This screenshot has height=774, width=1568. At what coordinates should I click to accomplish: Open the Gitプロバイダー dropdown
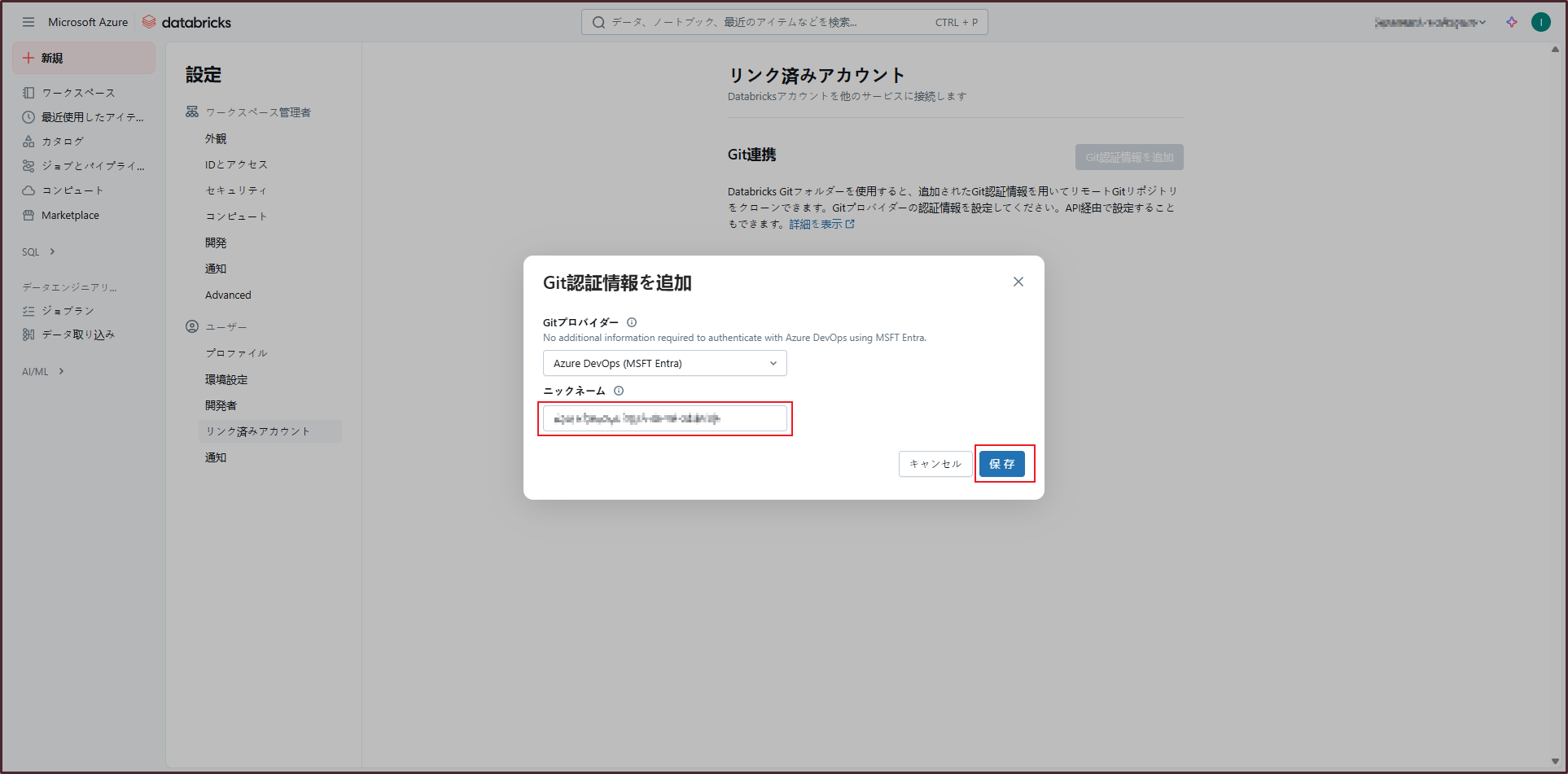[665, 363]
